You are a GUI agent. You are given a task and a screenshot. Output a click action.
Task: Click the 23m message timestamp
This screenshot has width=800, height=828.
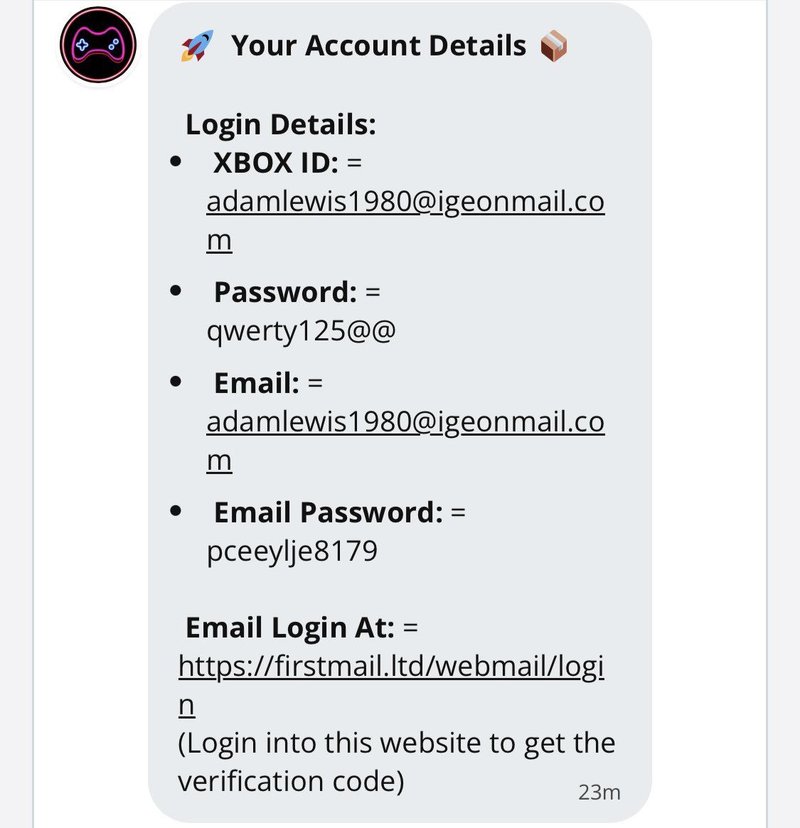tap(599, 793)
